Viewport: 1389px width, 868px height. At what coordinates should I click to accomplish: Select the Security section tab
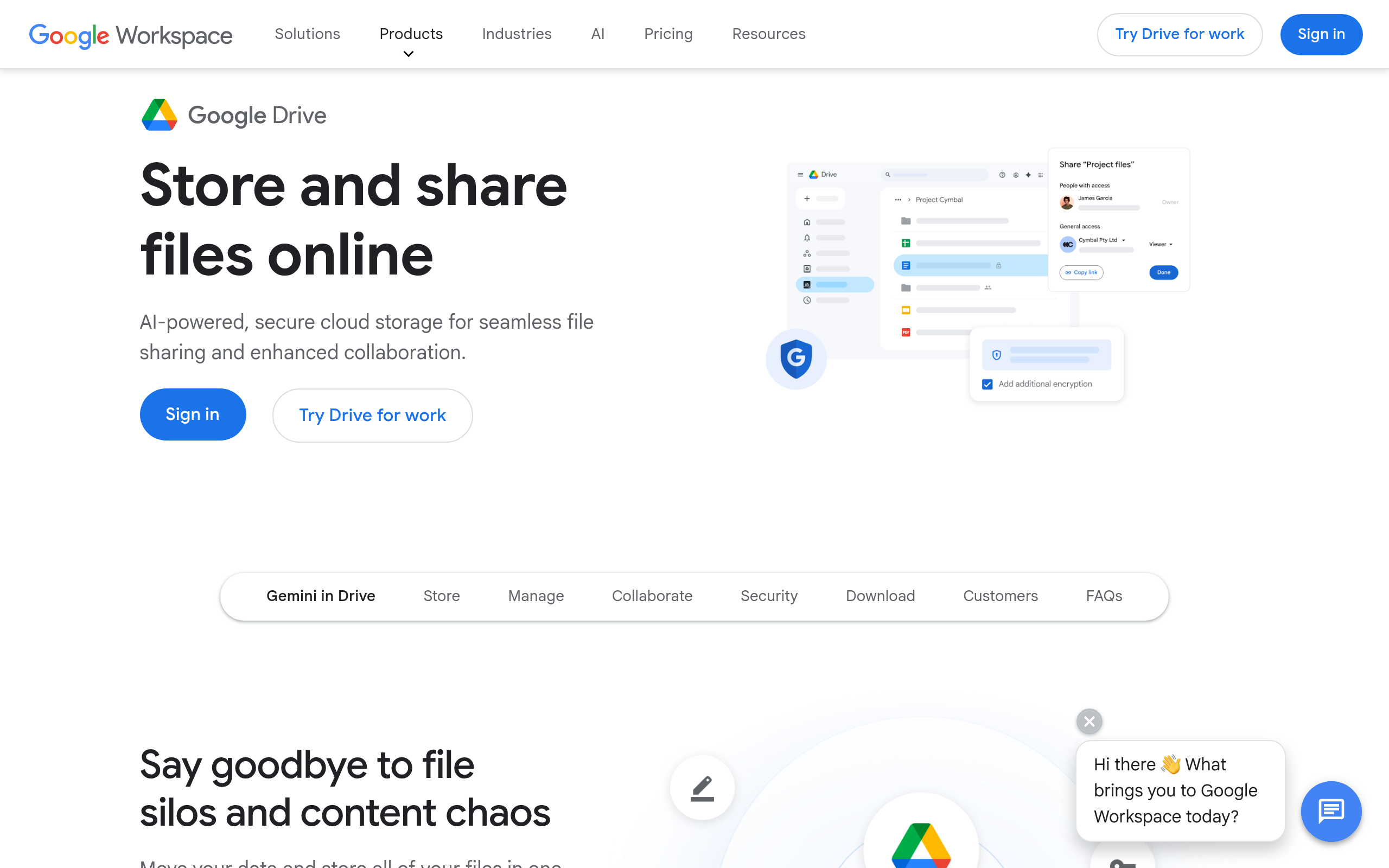pos(769,596)
